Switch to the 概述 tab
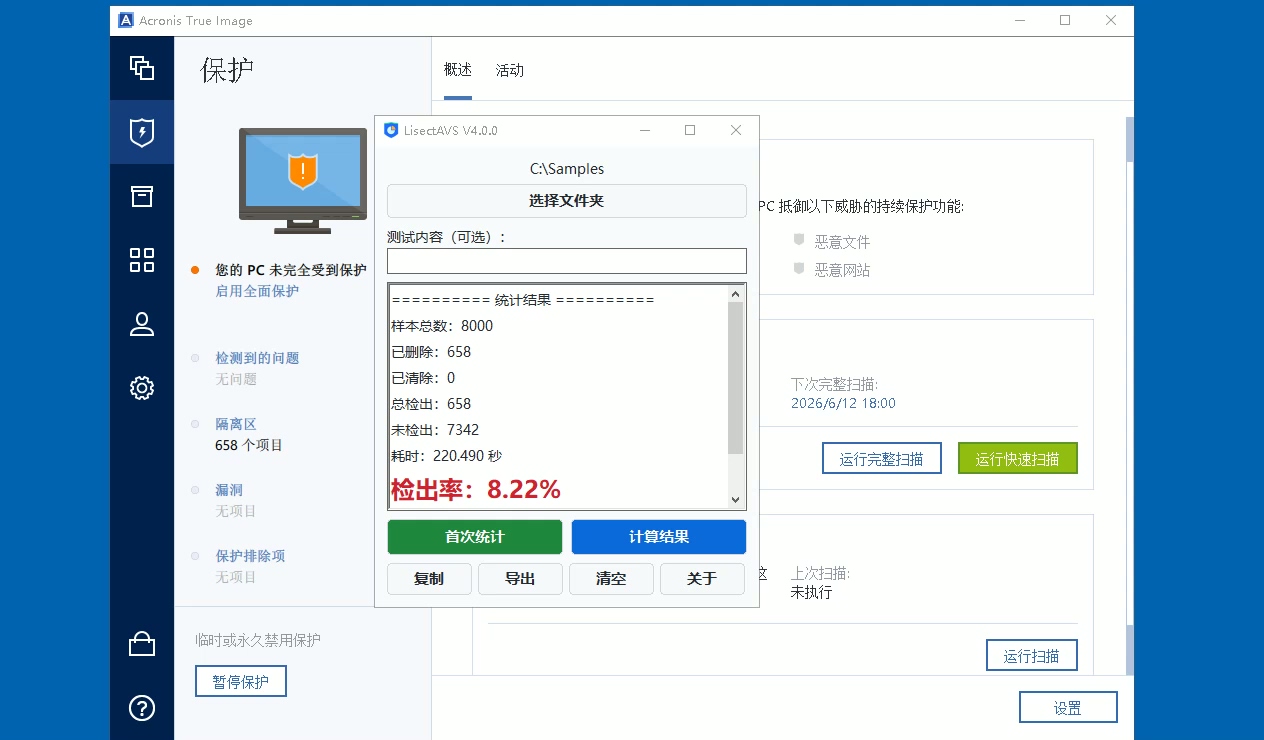 [x=457, y=70]
